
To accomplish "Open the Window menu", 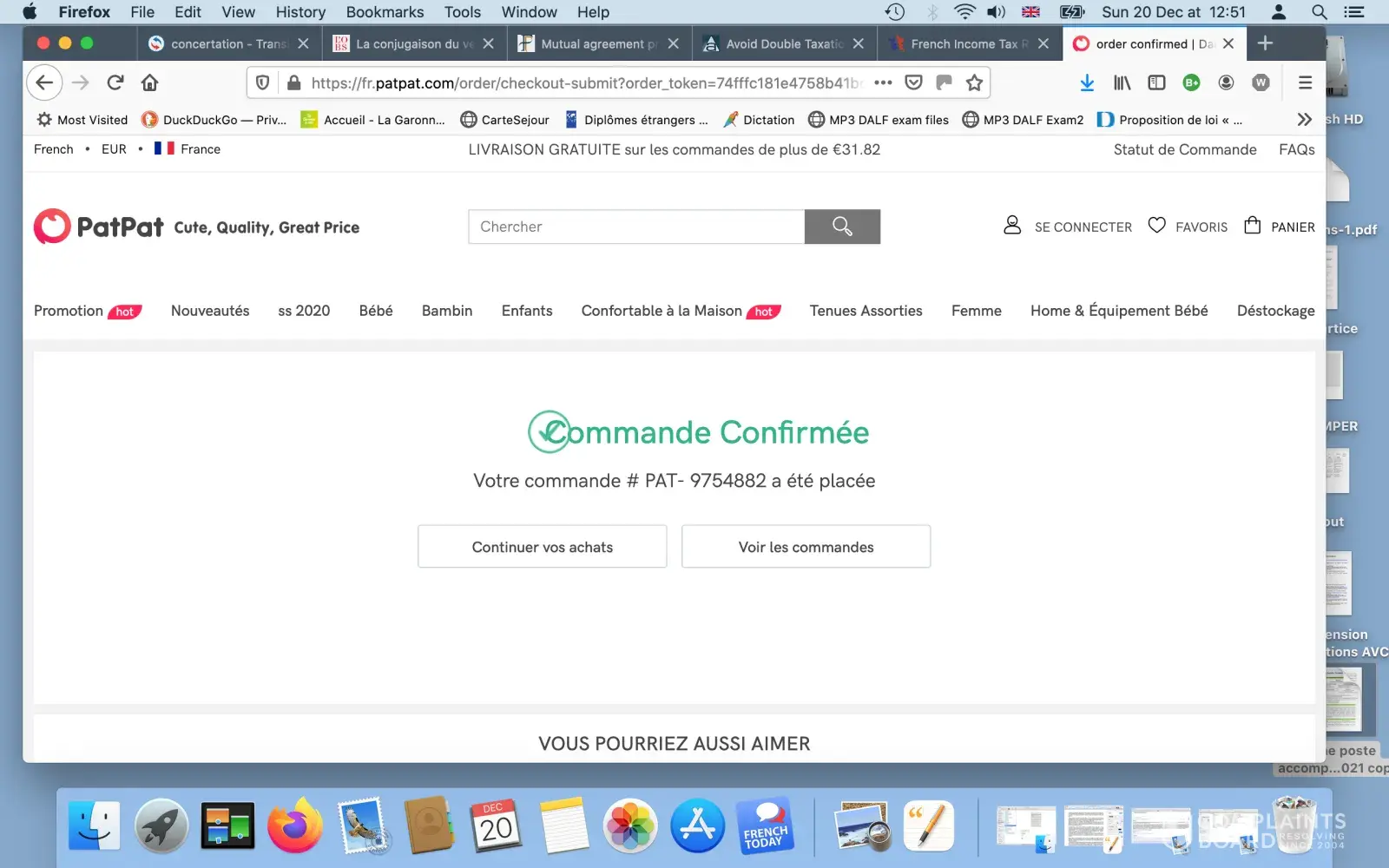I will 530,12.
